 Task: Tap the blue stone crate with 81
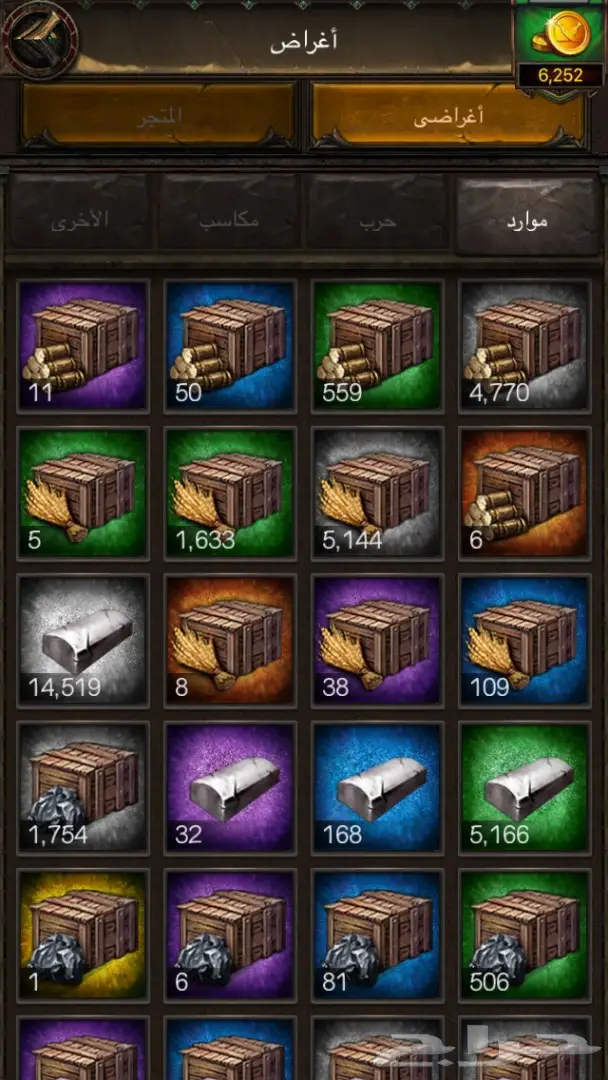click(x=378, y=935)
